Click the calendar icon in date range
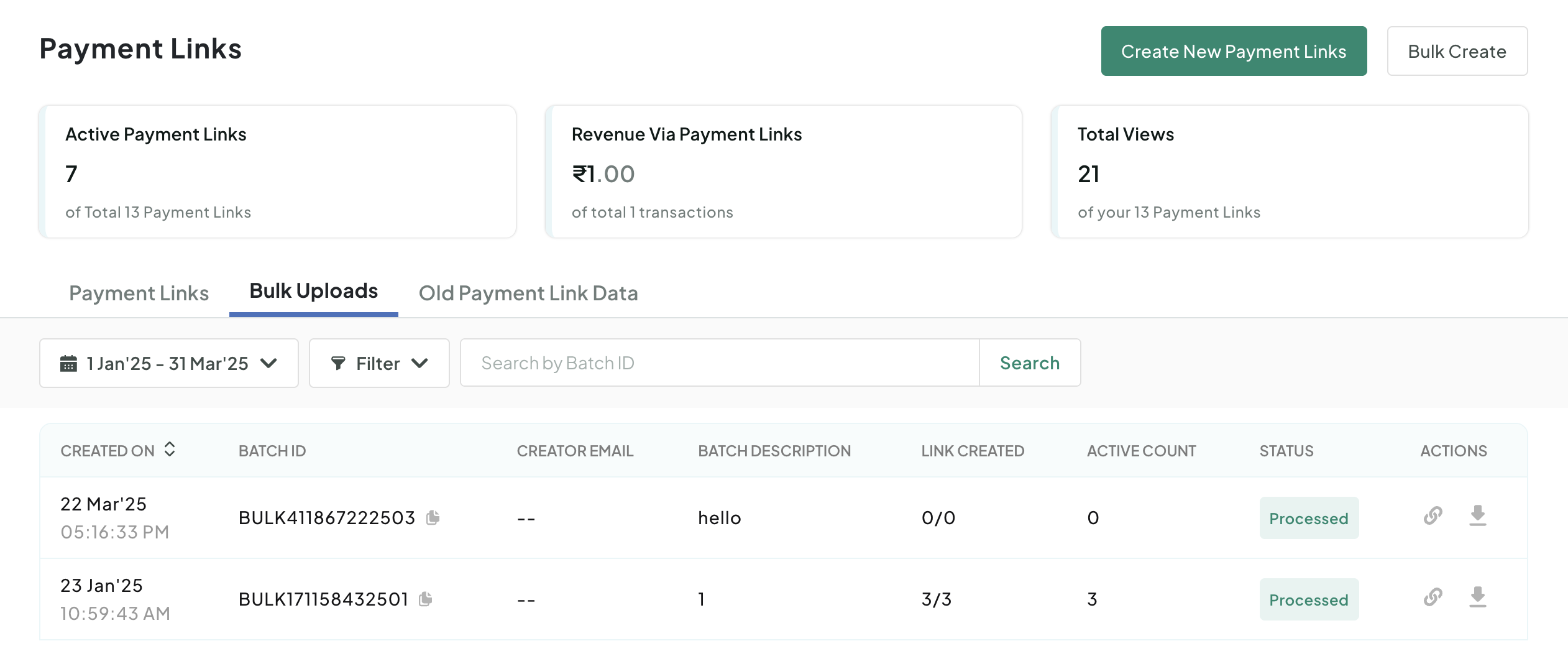The height and width of the screenshot is (646, 1568). click(68, 363)
